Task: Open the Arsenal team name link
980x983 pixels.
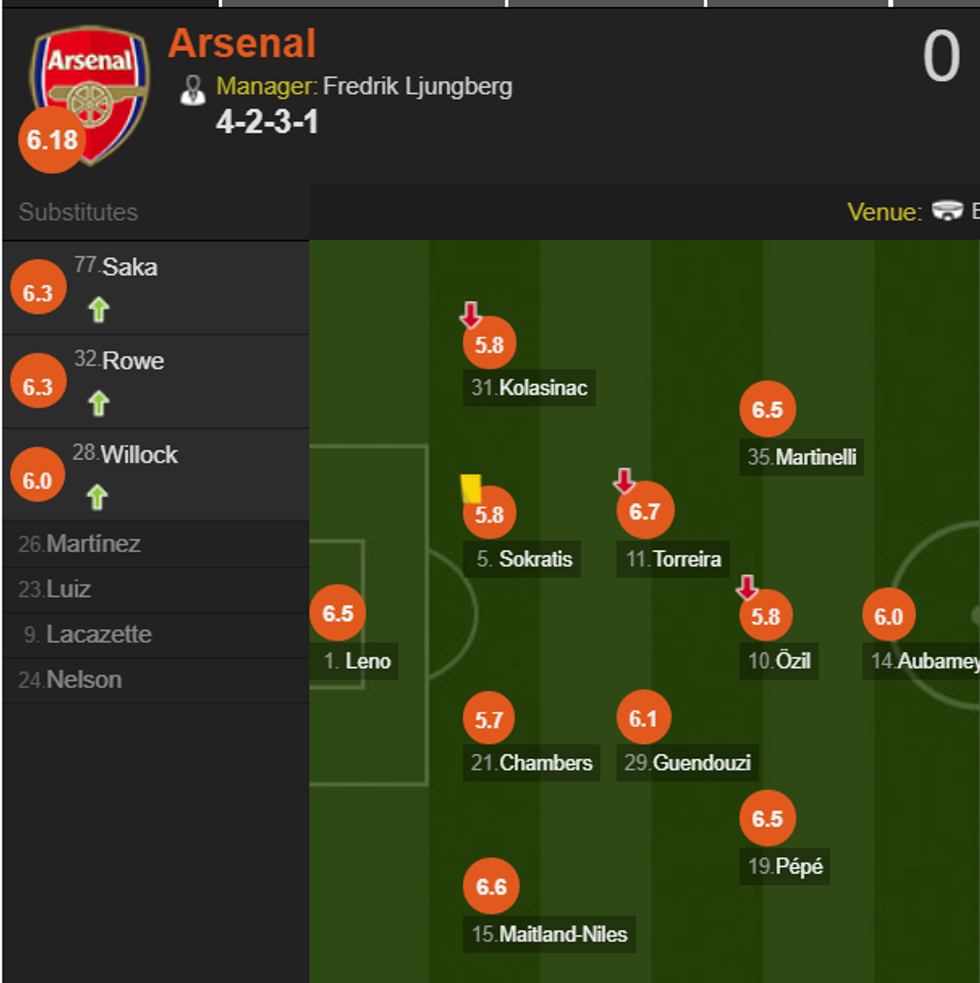Action: click(x=242, y=44)
